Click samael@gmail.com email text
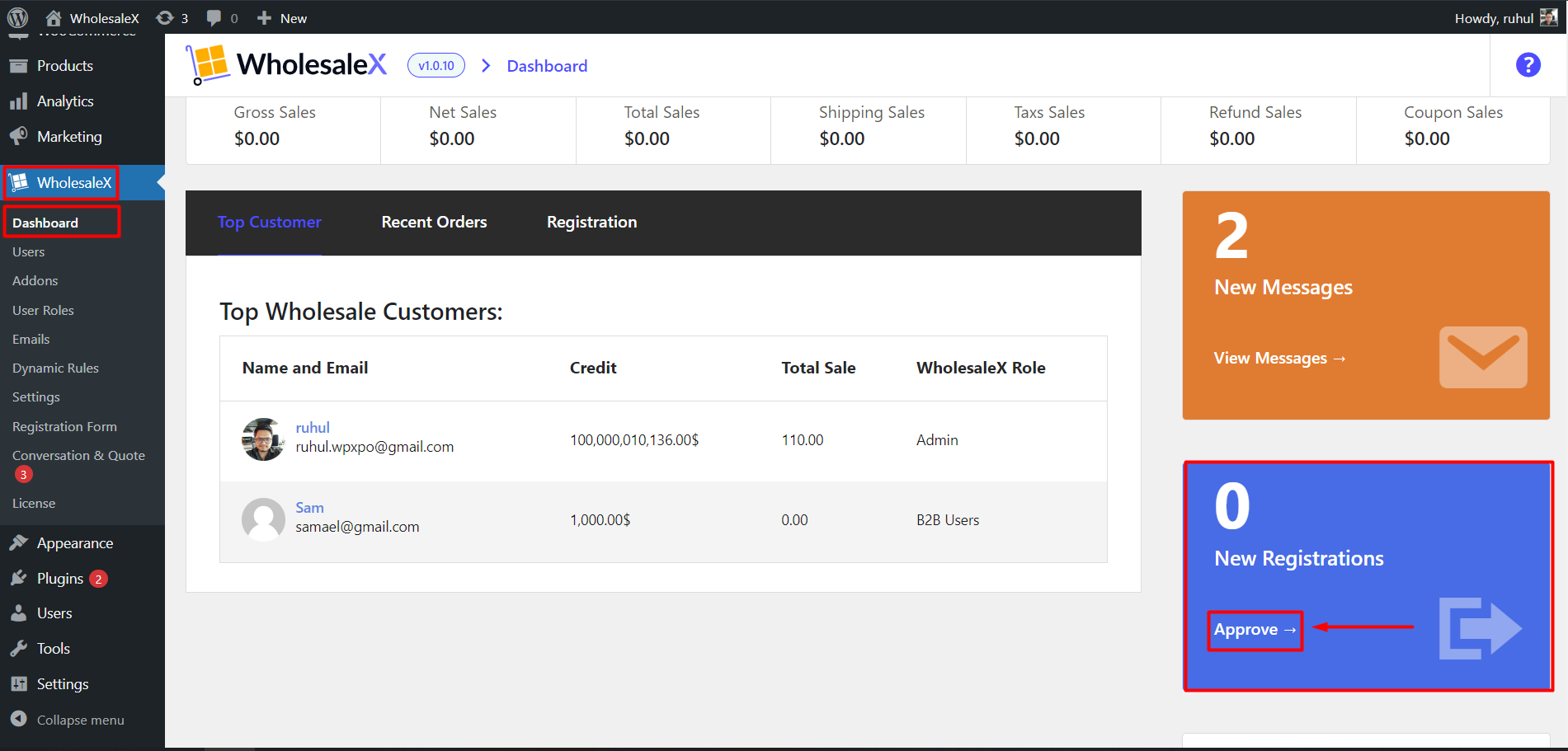 pyautogui.click(x=357, y=527)
